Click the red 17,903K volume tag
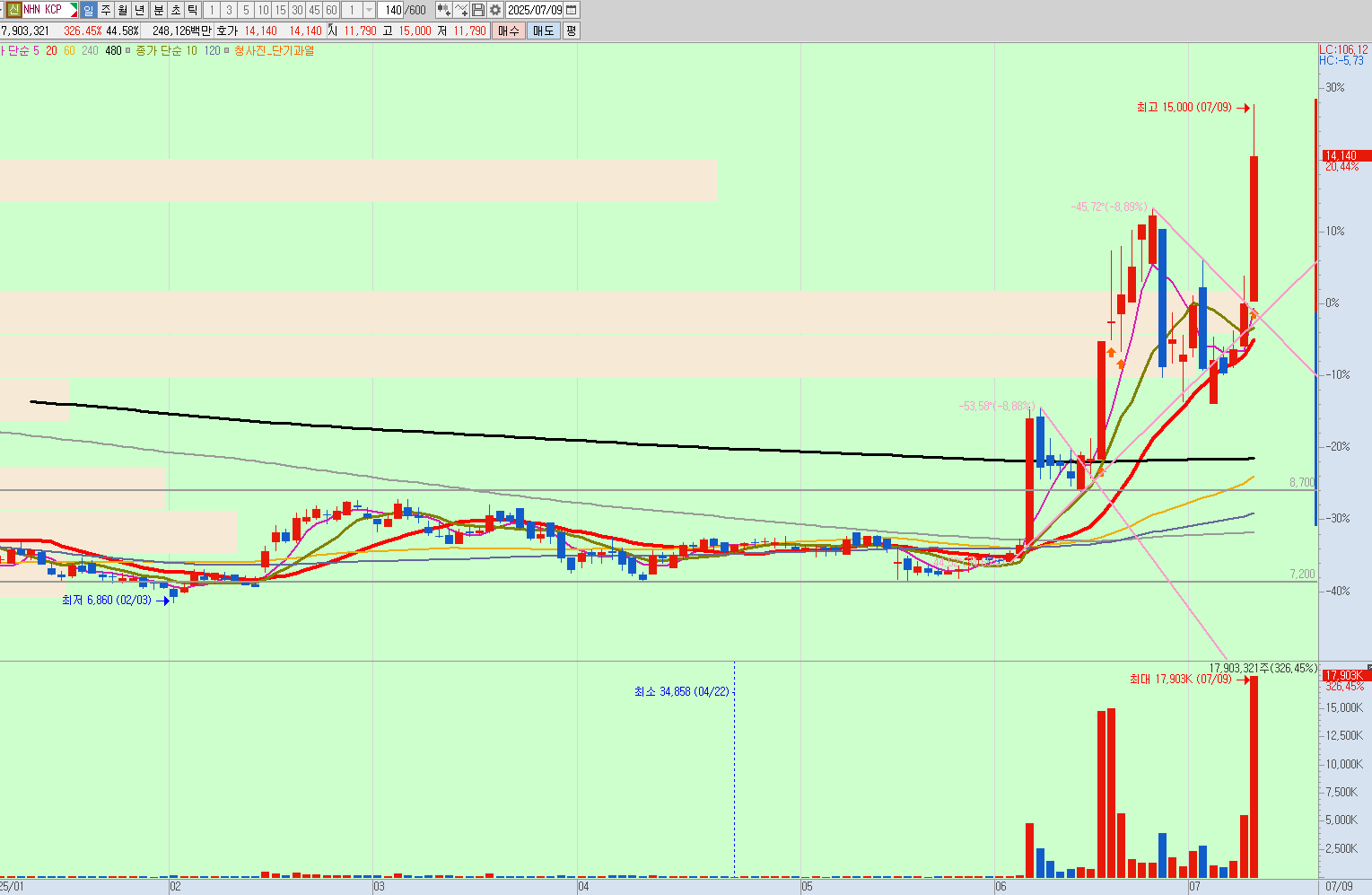1372x895 pixels. click(1346, 675)
